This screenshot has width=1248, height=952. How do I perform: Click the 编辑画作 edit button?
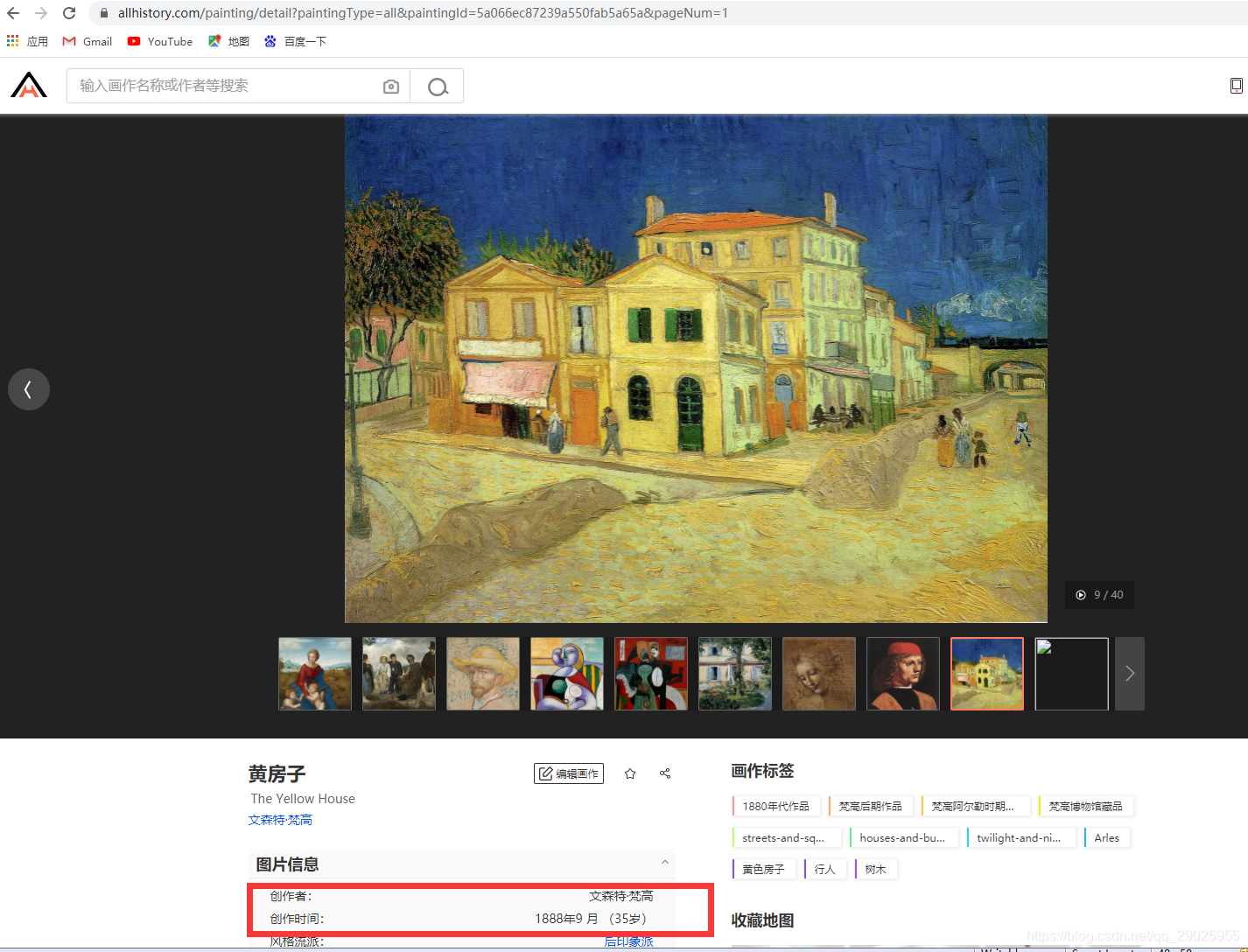[x=569, y=773]
